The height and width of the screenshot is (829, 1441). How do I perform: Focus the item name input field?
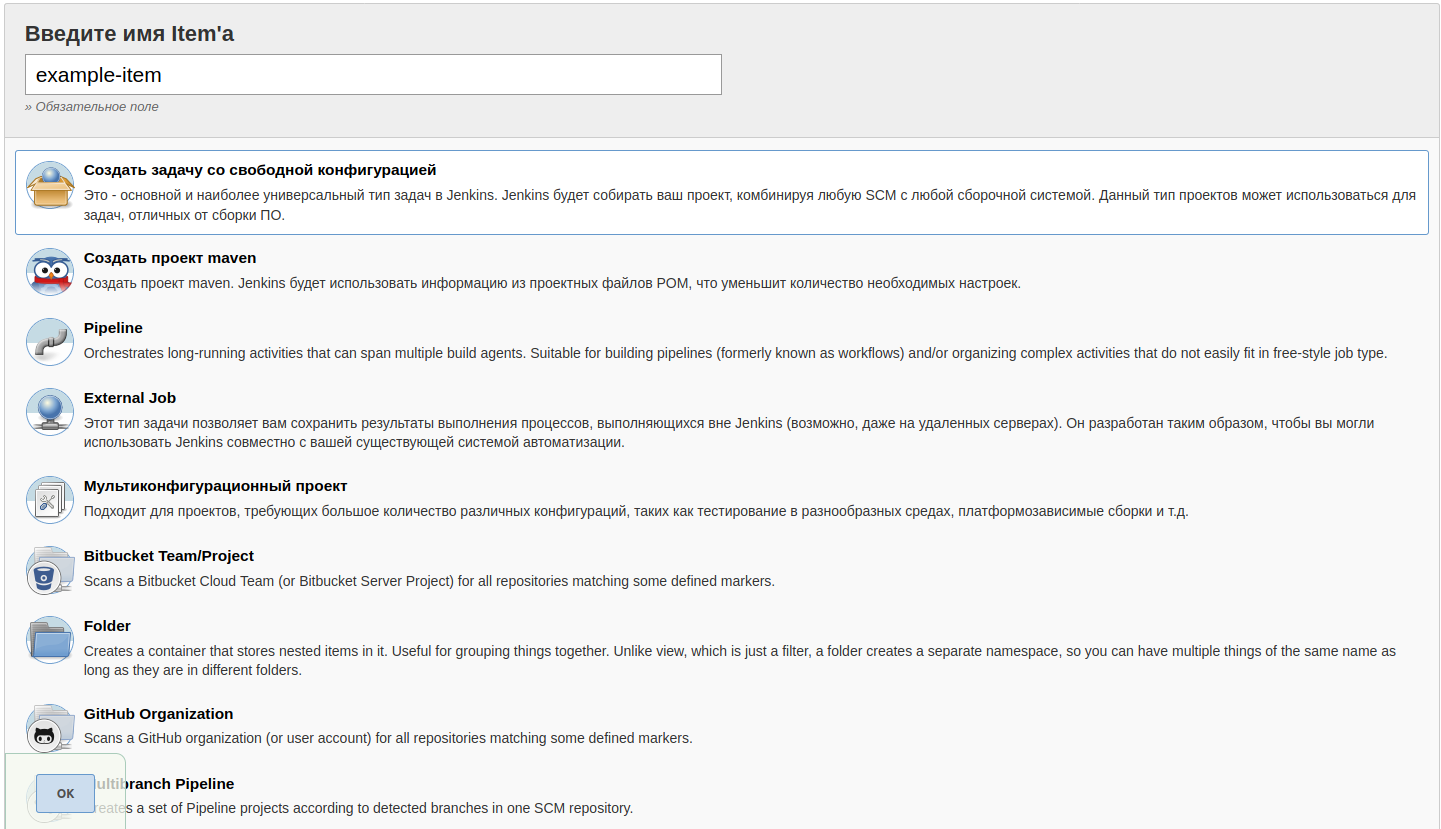[x=373, y=75]
